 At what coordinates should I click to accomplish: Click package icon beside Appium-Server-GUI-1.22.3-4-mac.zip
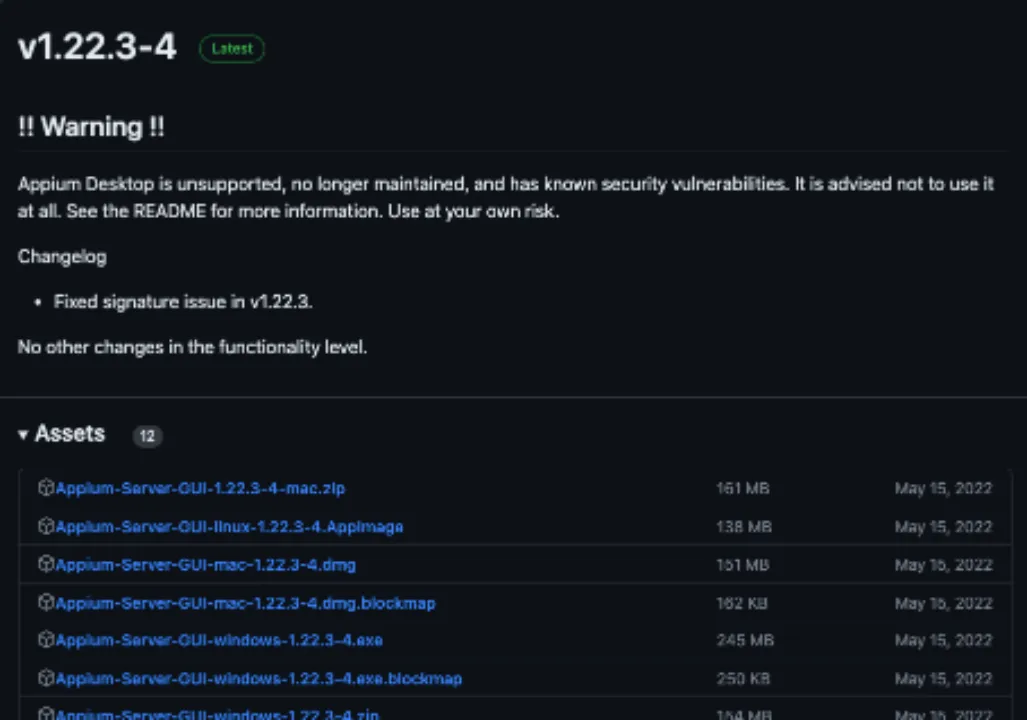point(45,488)
